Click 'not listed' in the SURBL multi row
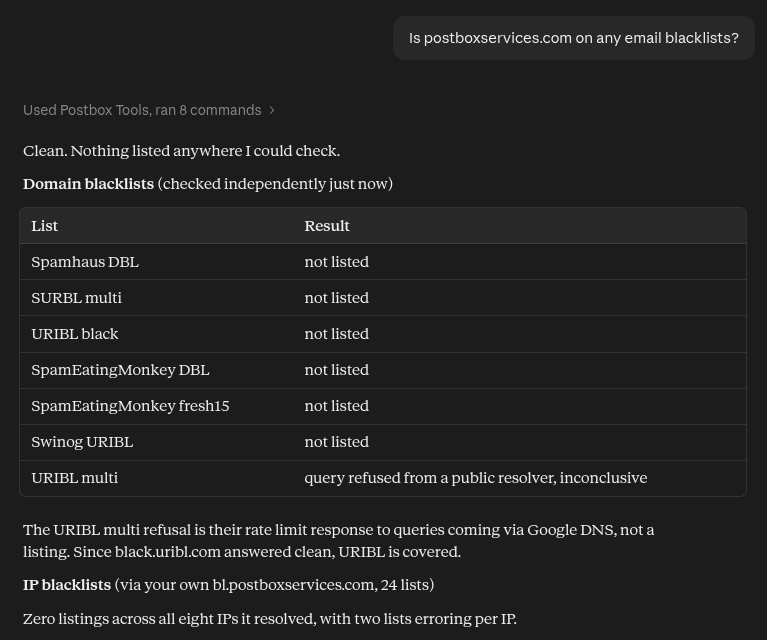 [x=337, y=297]
